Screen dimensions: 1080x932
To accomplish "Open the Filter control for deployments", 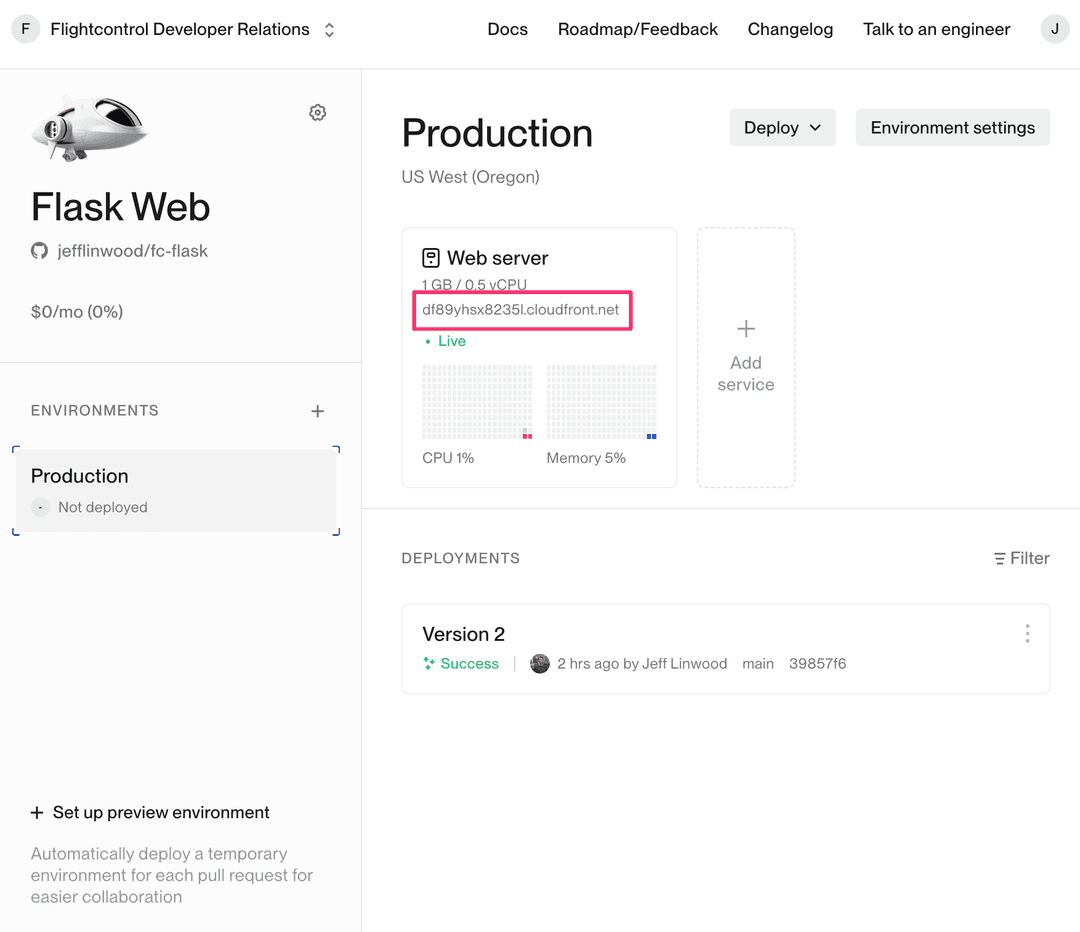I will coord(1021,558).
